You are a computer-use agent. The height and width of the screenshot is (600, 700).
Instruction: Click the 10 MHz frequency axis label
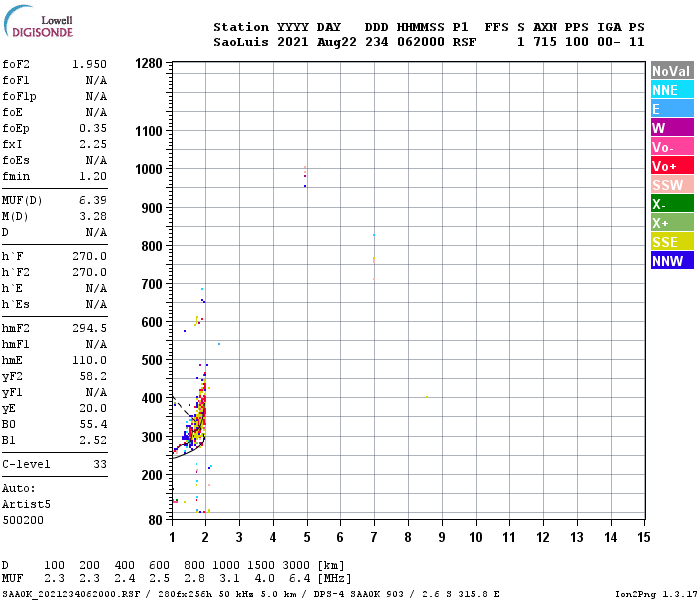coord(476,537)
